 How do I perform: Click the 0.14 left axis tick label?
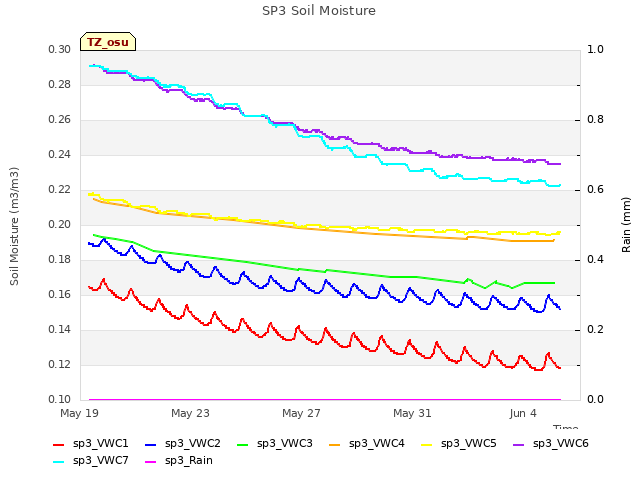point(60,330)
